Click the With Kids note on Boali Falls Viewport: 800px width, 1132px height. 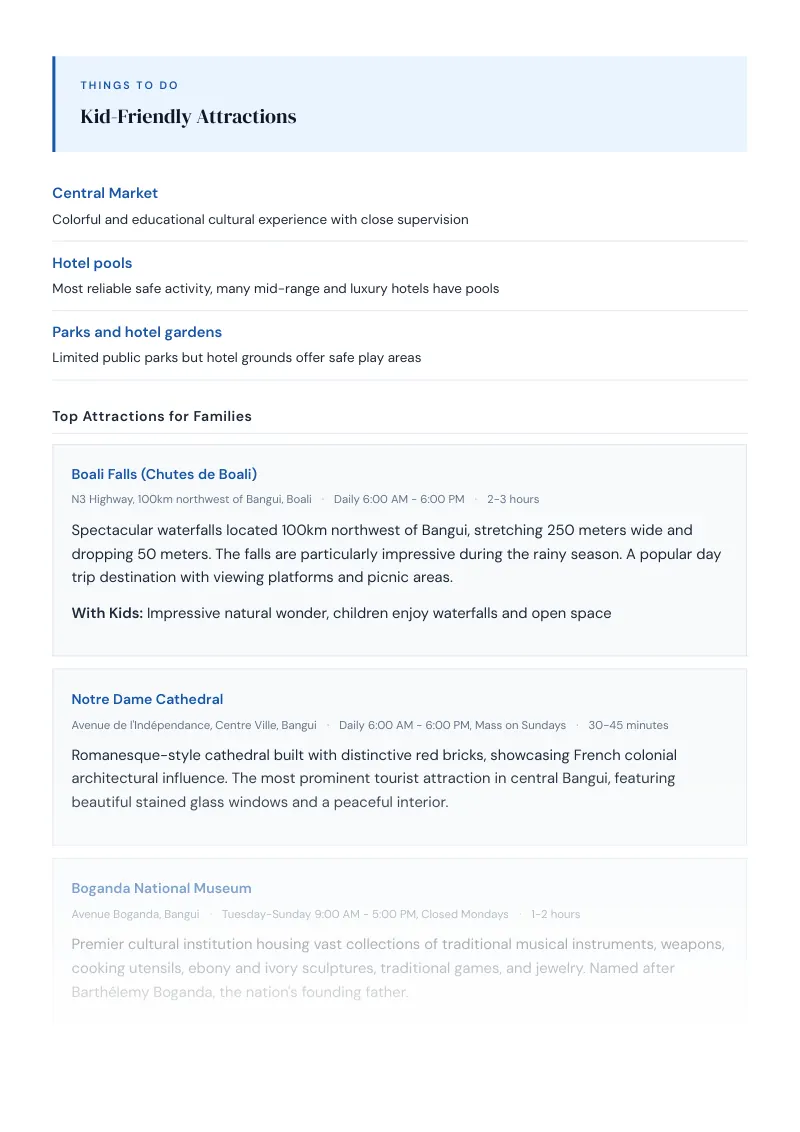(342, 613)
